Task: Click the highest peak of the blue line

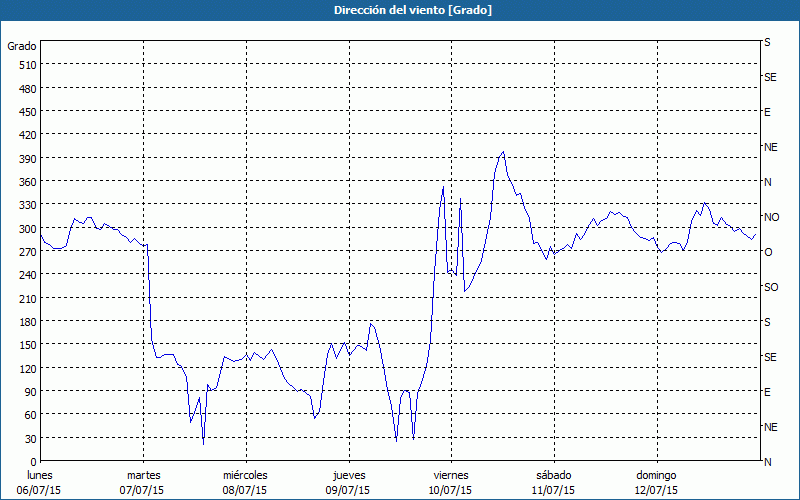Action: (x=503, y=152)
